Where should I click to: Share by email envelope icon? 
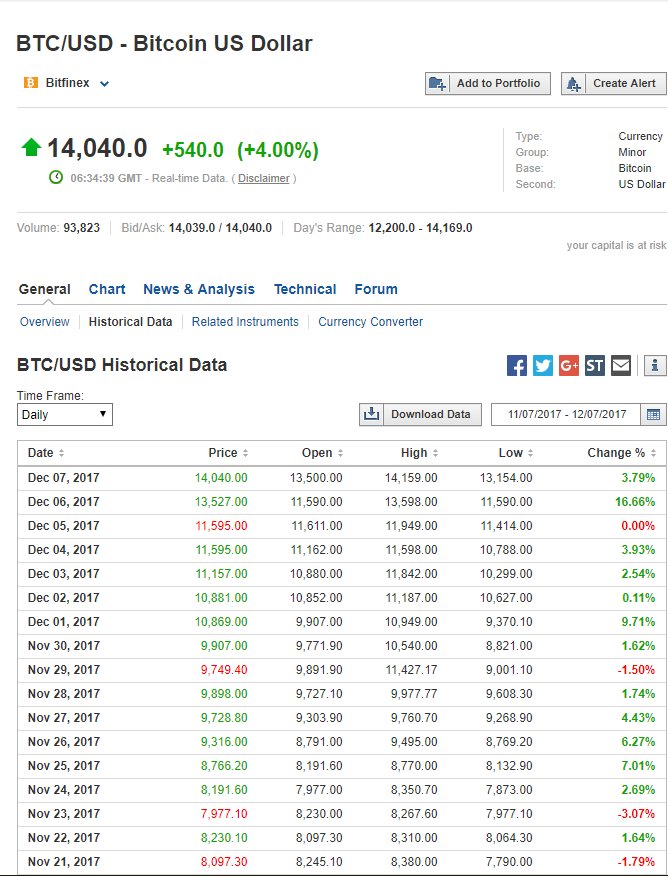[x=621, y=366]
